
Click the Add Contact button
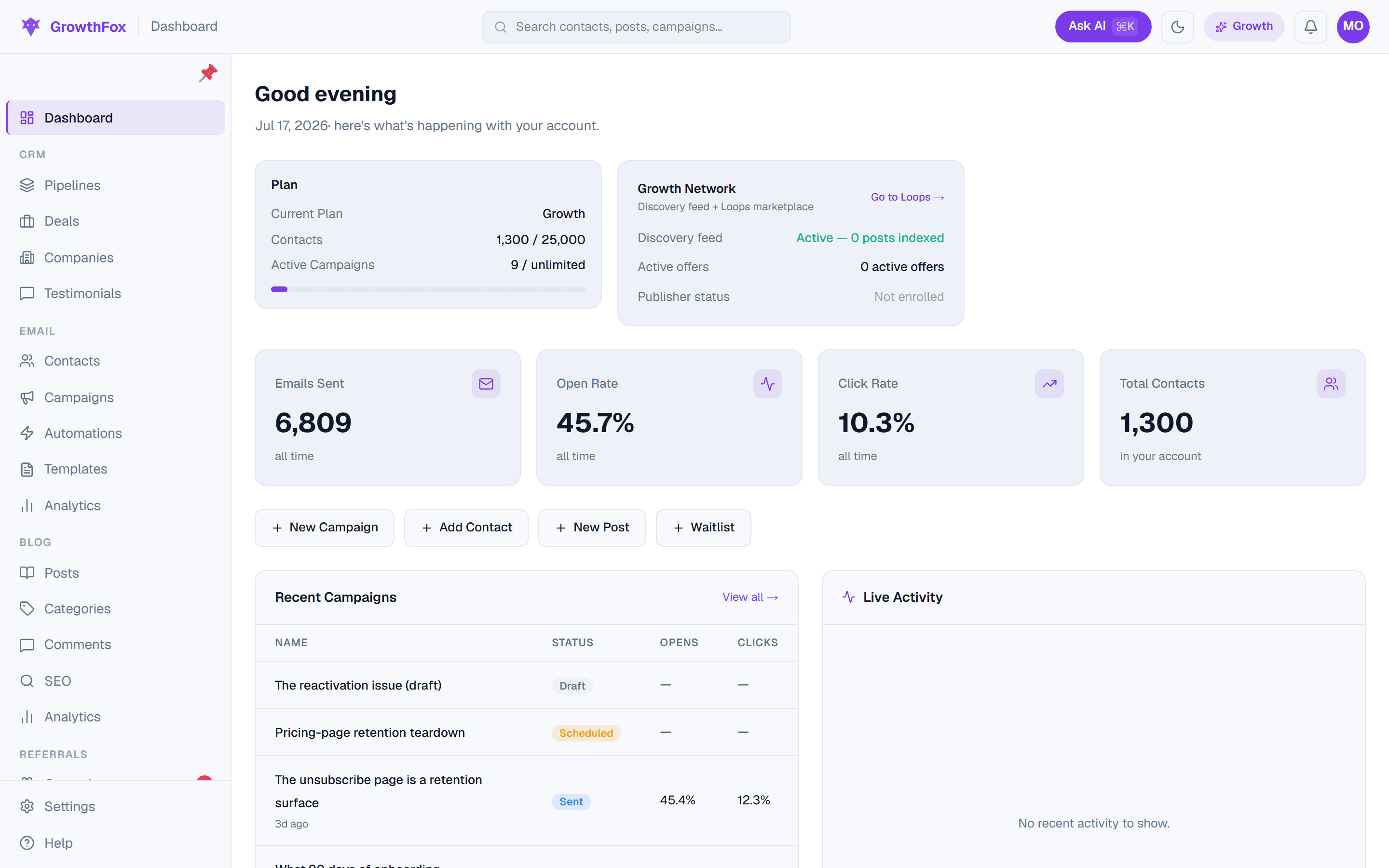[466, 528]
